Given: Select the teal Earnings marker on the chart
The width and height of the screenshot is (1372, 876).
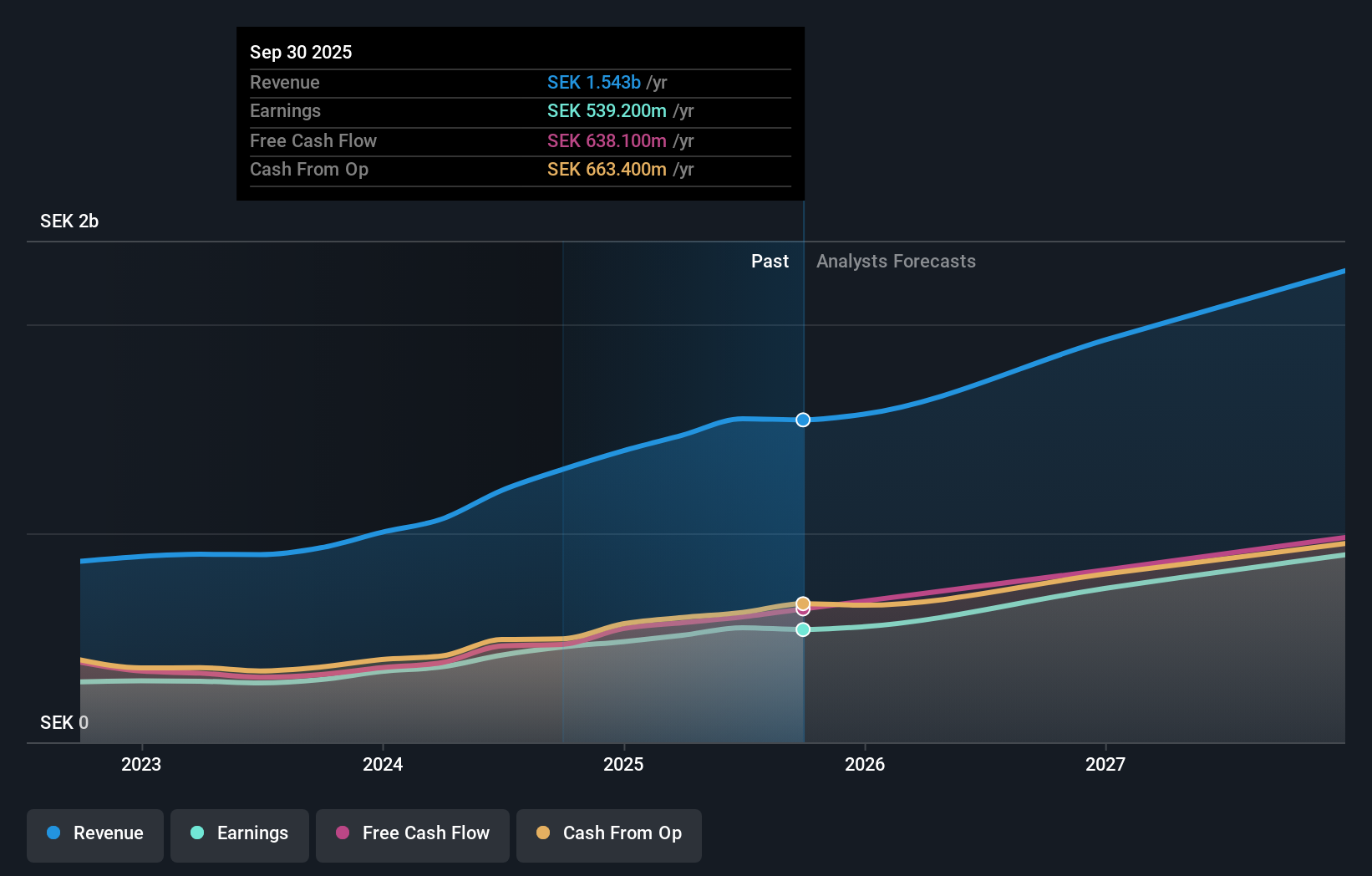Looking at the screenshot, I should click(x=802, y=629).
